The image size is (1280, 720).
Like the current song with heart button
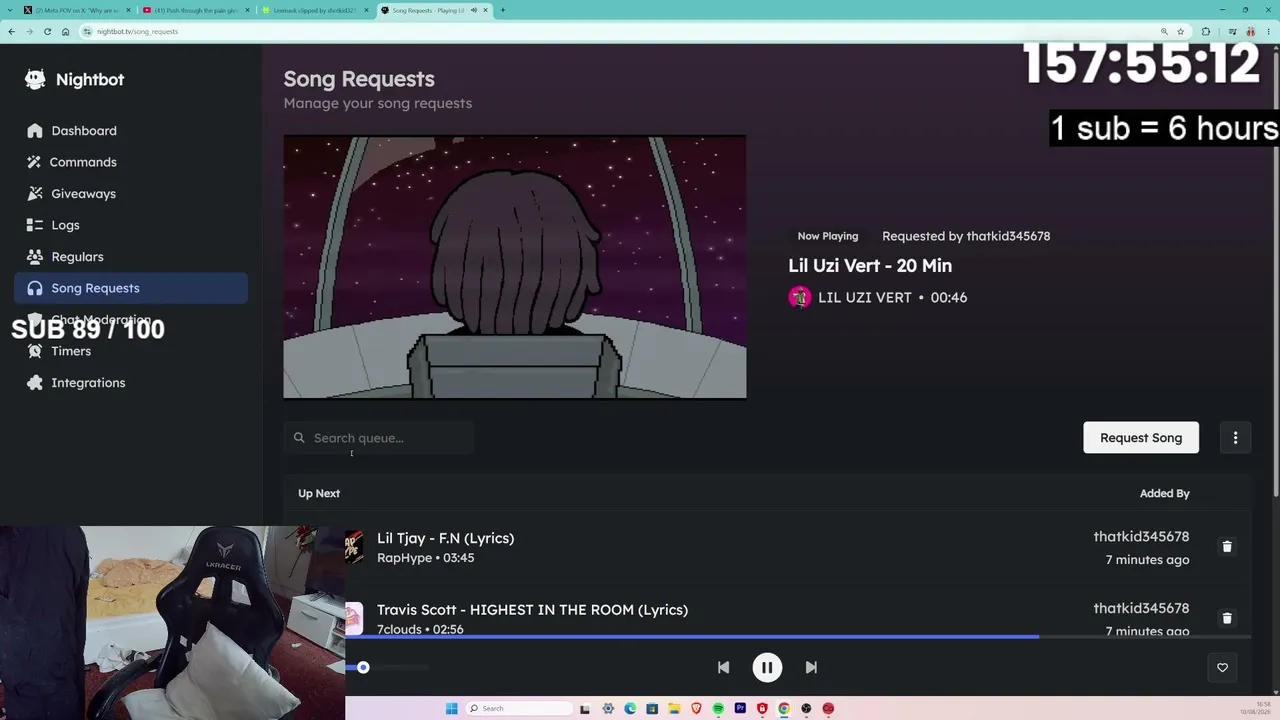[1222, 668]
